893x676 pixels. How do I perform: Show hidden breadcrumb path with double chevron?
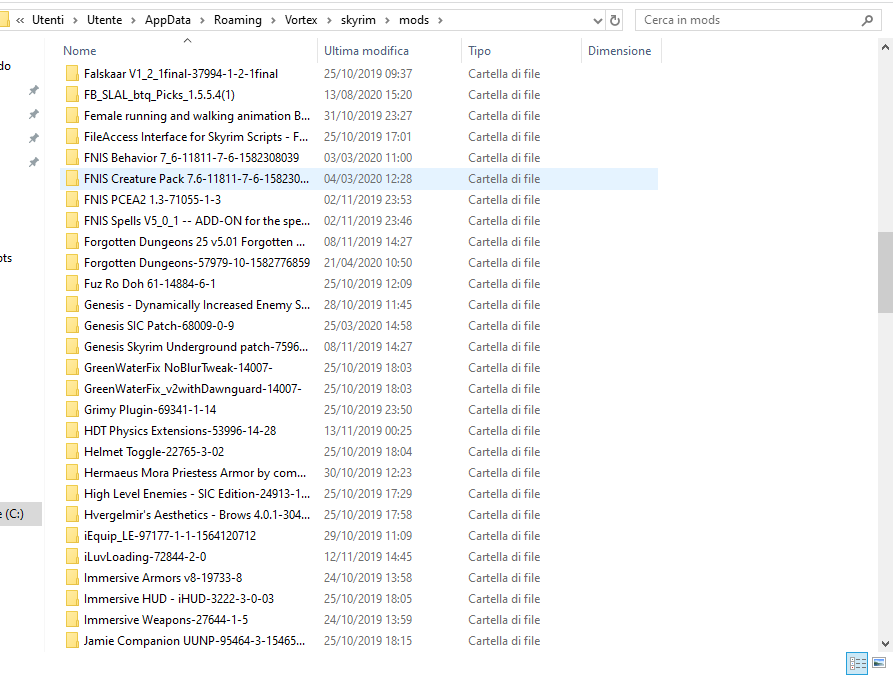tap(21, 21)
